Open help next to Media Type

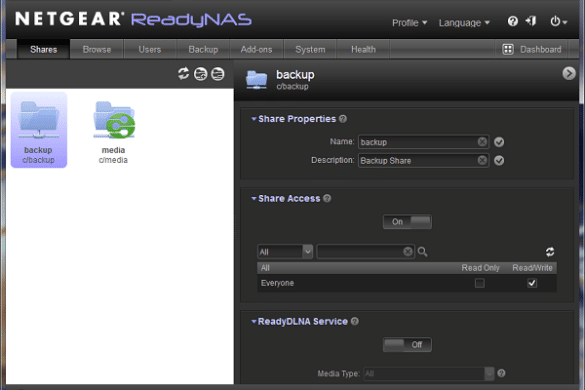[501, 373]
